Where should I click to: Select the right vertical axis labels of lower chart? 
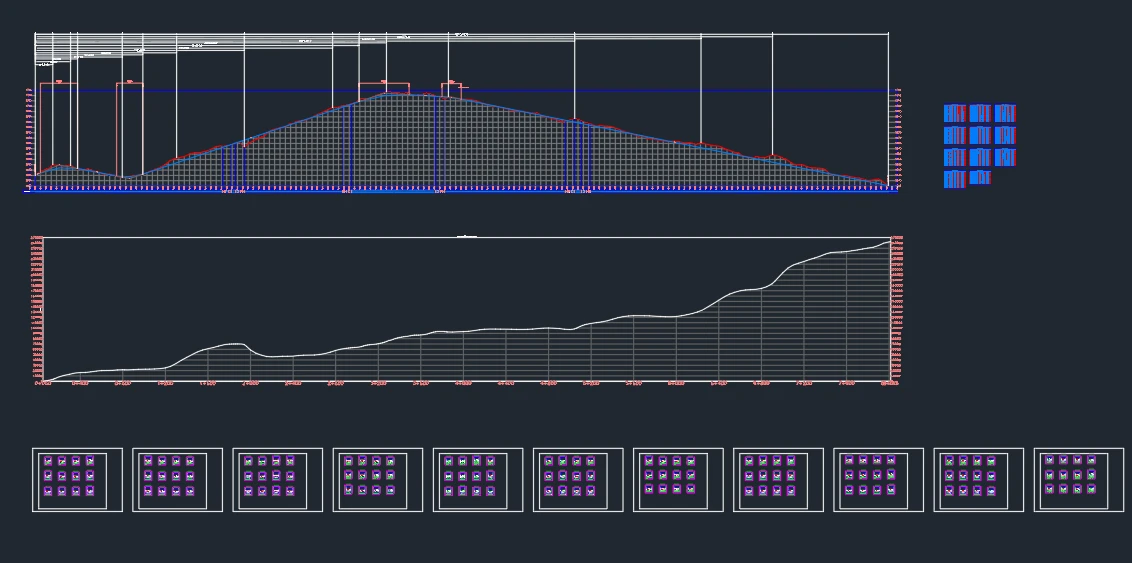[x=897, y=310]
